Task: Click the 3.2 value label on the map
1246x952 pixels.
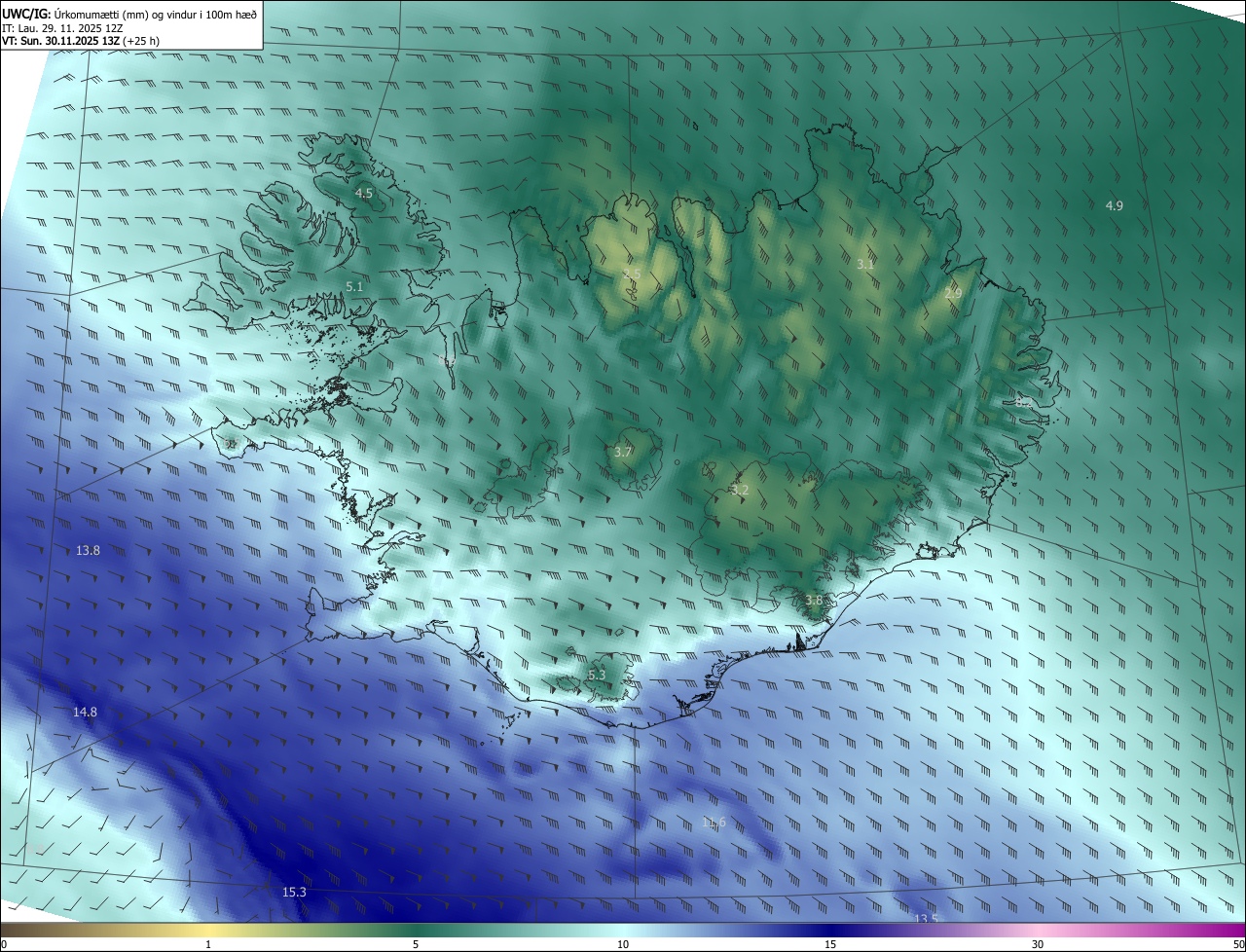Action: point(740,490)
